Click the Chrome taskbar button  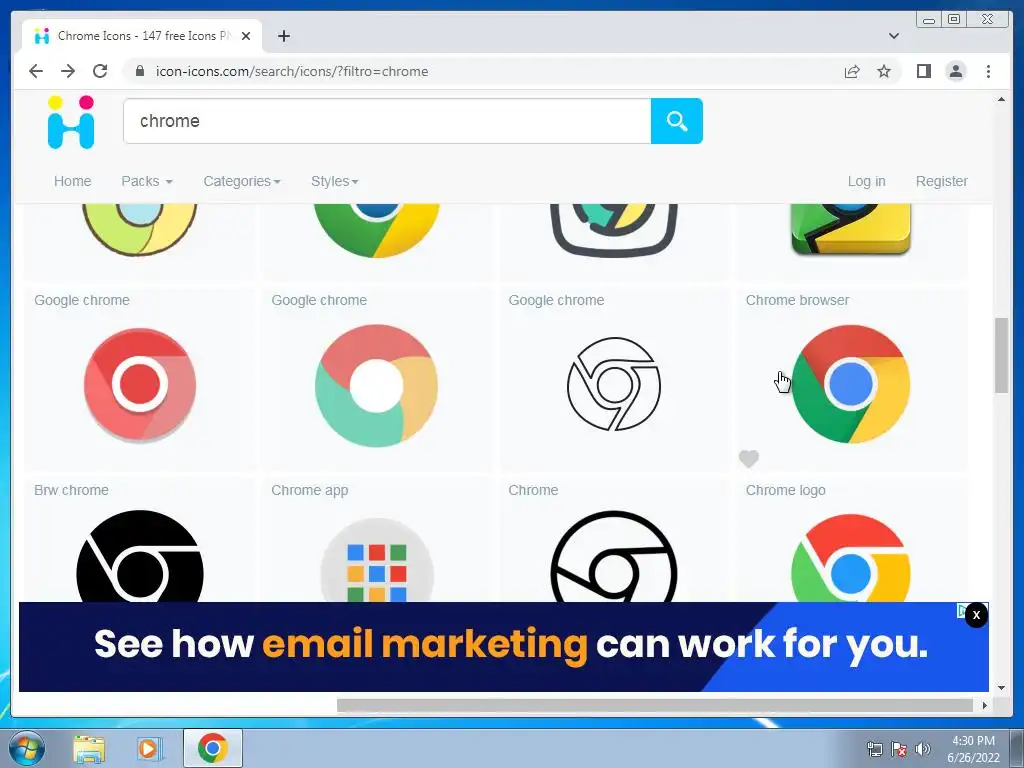[213, 748]
